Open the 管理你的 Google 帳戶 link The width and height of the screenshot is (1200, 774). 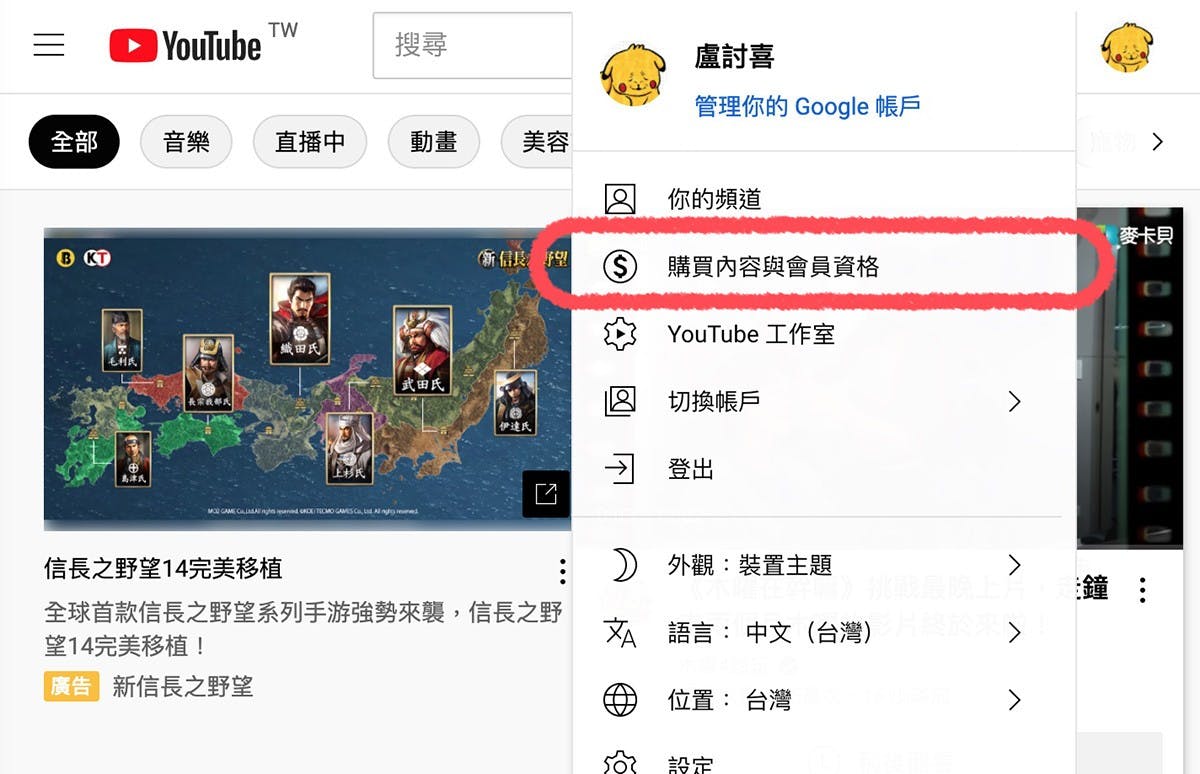[807, 106]
